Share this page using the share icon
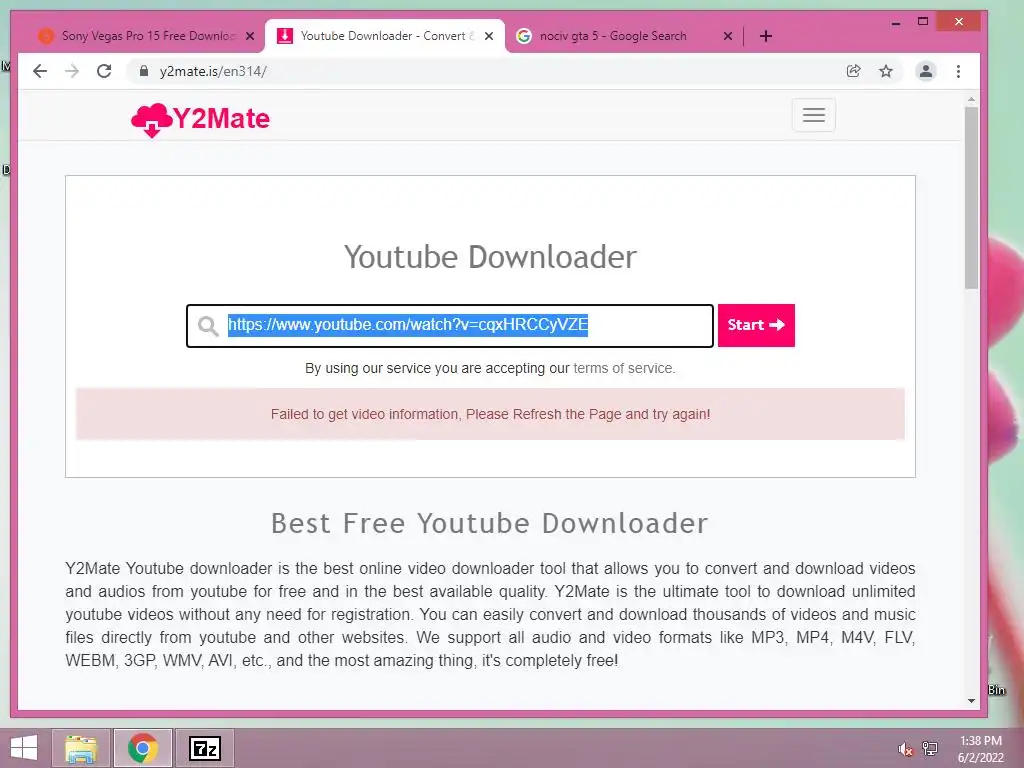This screenshot has height=768, width=1024. [x=853, y=71]
